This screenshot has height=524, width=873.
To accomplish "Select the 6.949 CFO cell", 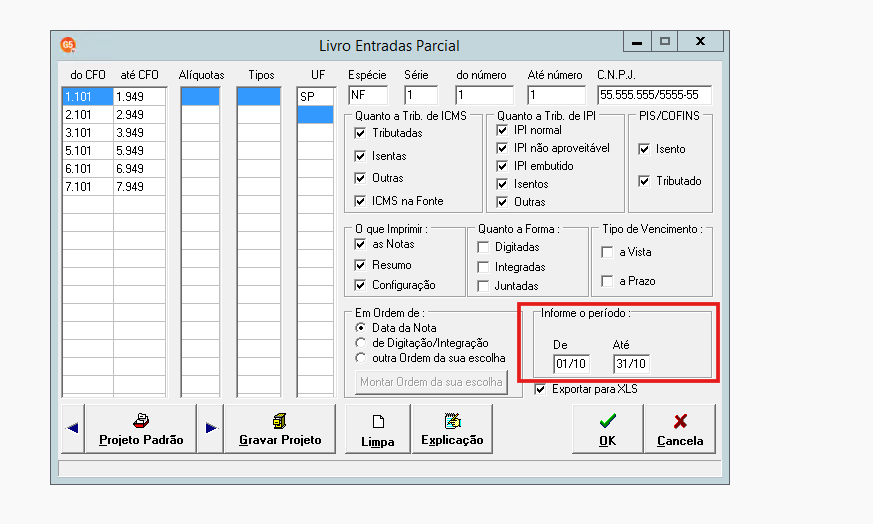I will (x=139, y=169).
